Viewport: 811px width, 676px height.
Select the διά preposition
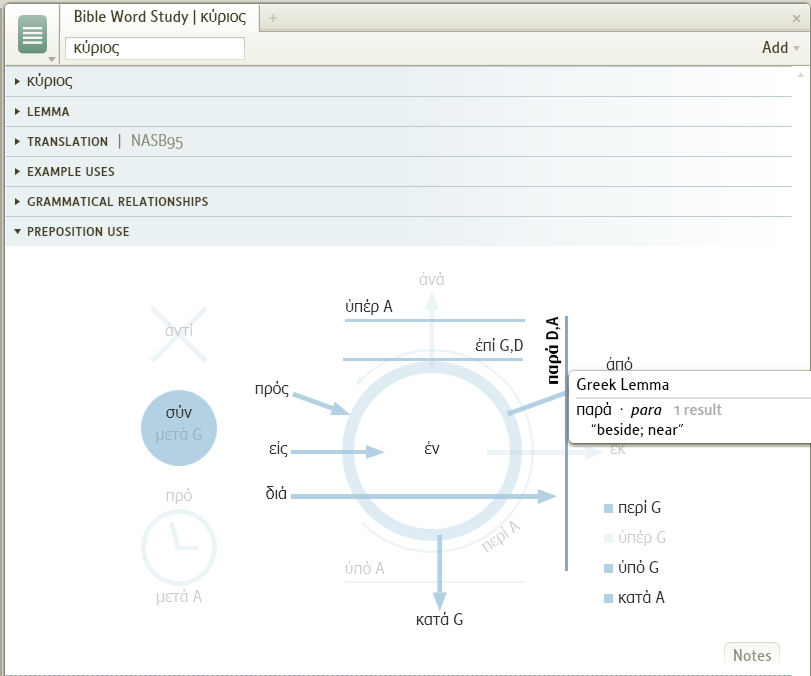[x=276, y=493]
